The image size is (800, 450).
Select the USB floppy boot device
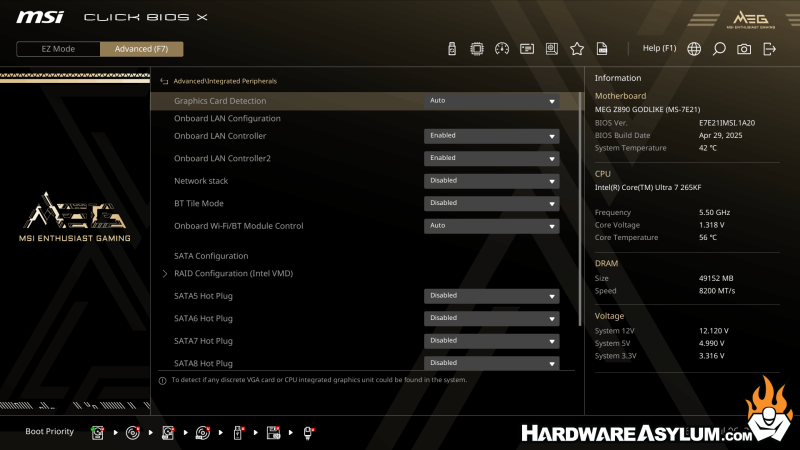tap(273, 433)
